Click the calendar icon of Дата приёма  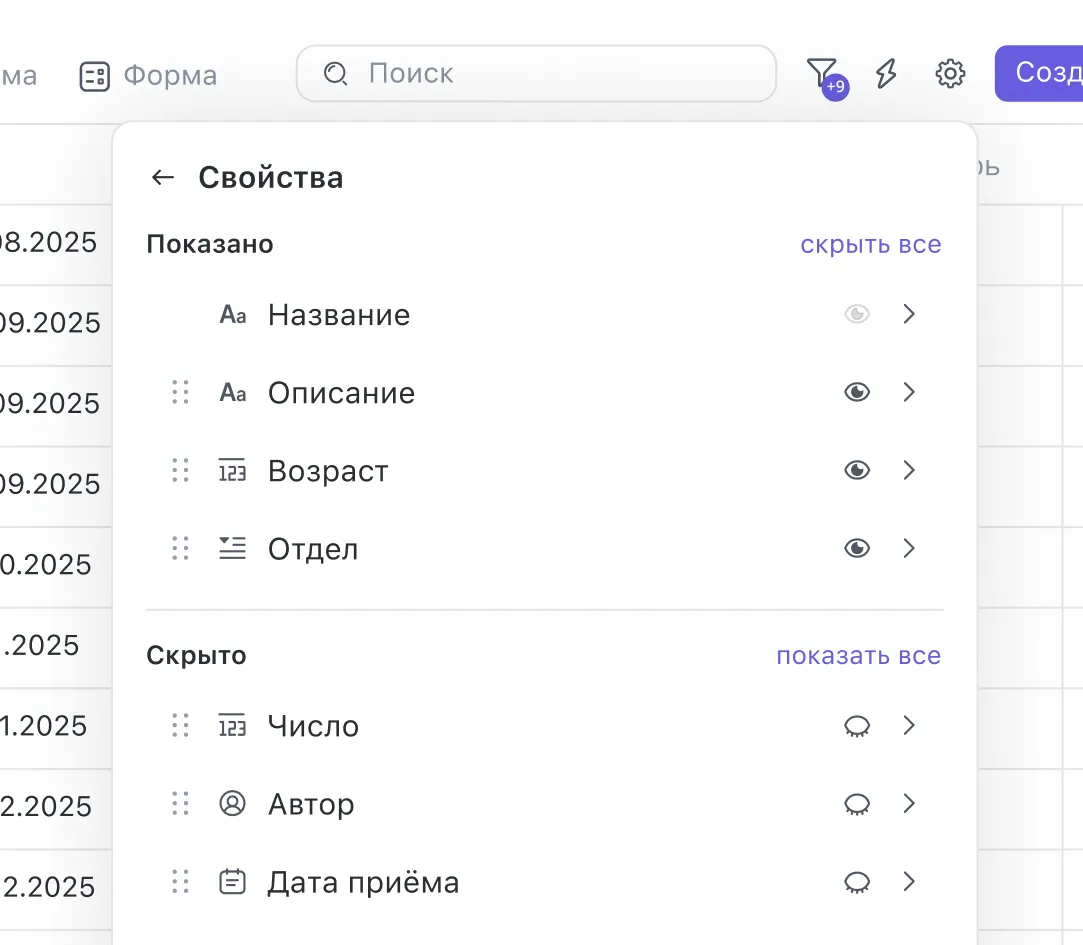coord(232,882)
